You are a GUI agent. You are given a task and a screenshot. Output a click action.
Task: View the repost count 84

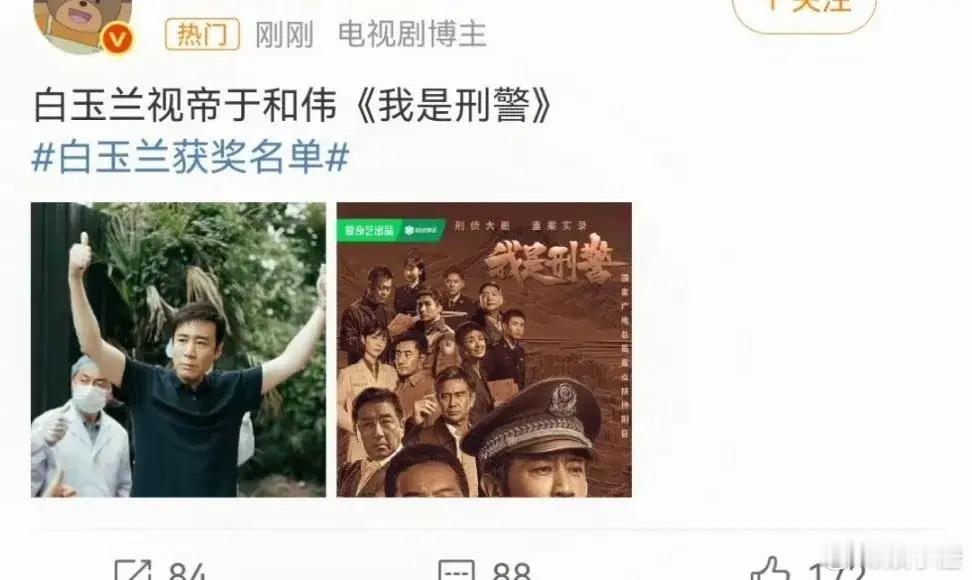[x=187, y=571]
